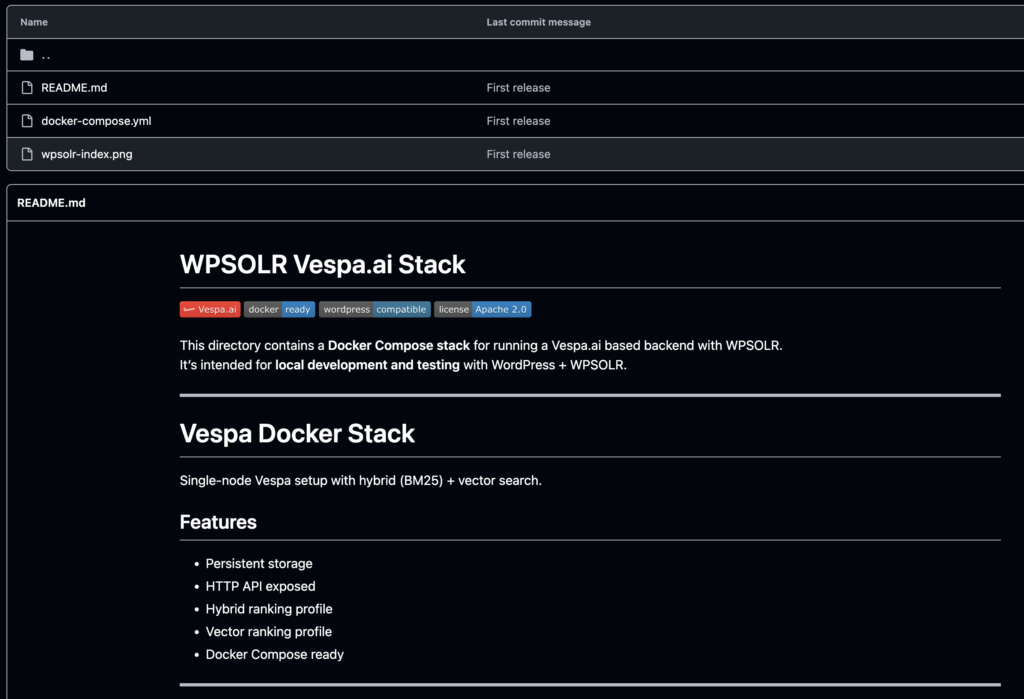Click the 'Hybrid ranking profile' bullet
Screen dimensions: 1024x699
point(269,610)
